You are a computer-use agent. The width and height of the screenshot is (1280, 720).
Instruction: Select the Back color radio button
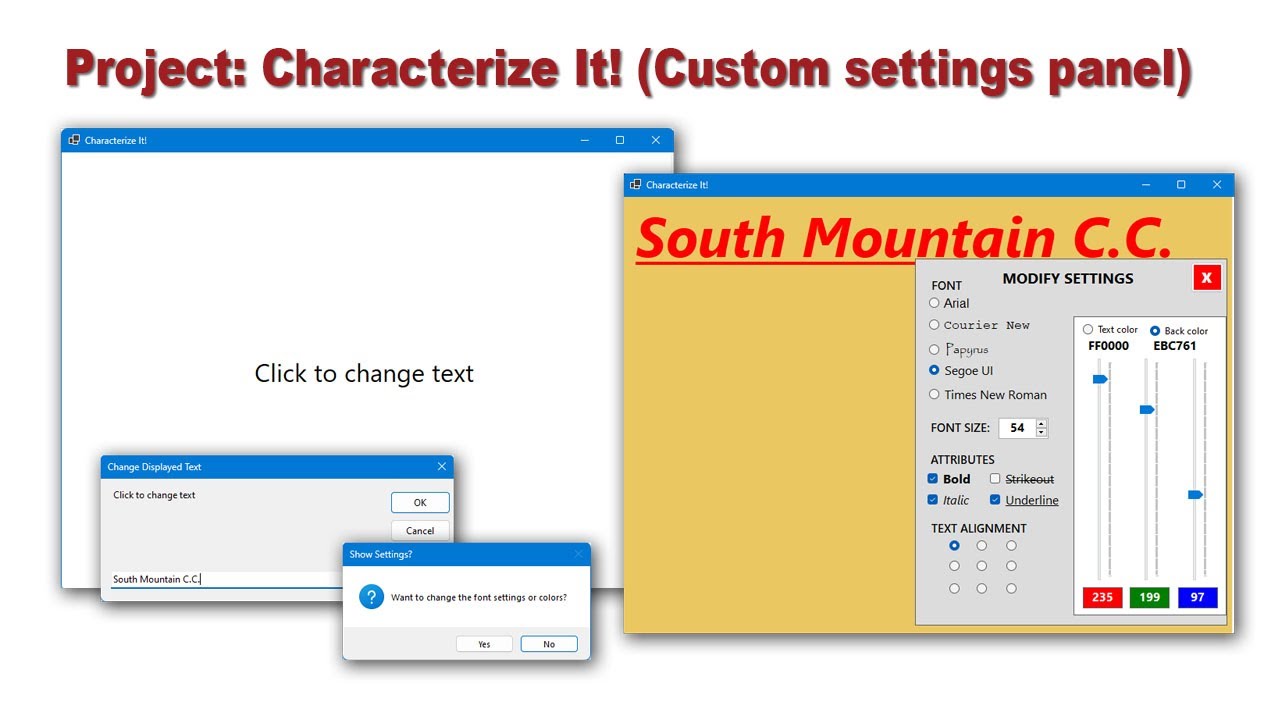click(1155, 330)
